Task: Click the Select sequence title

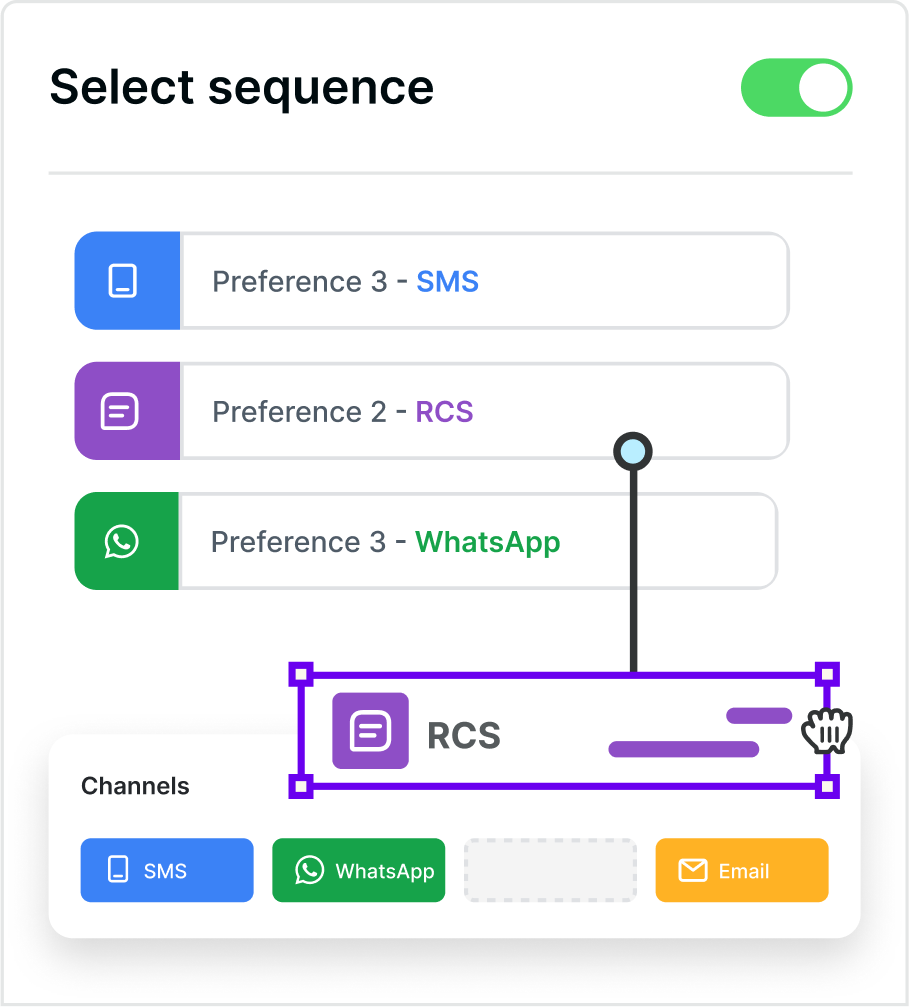Action: (242, 88)
